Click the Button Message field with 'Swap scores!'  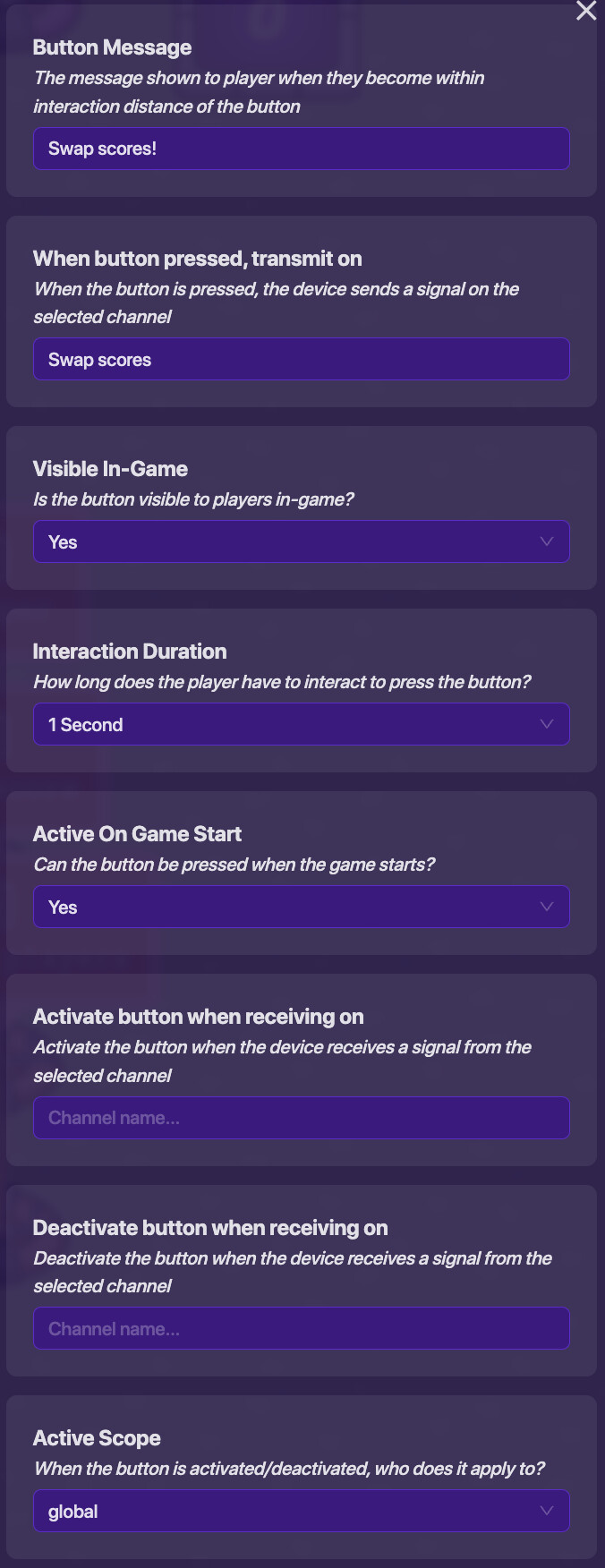click(x=301, y=149)
